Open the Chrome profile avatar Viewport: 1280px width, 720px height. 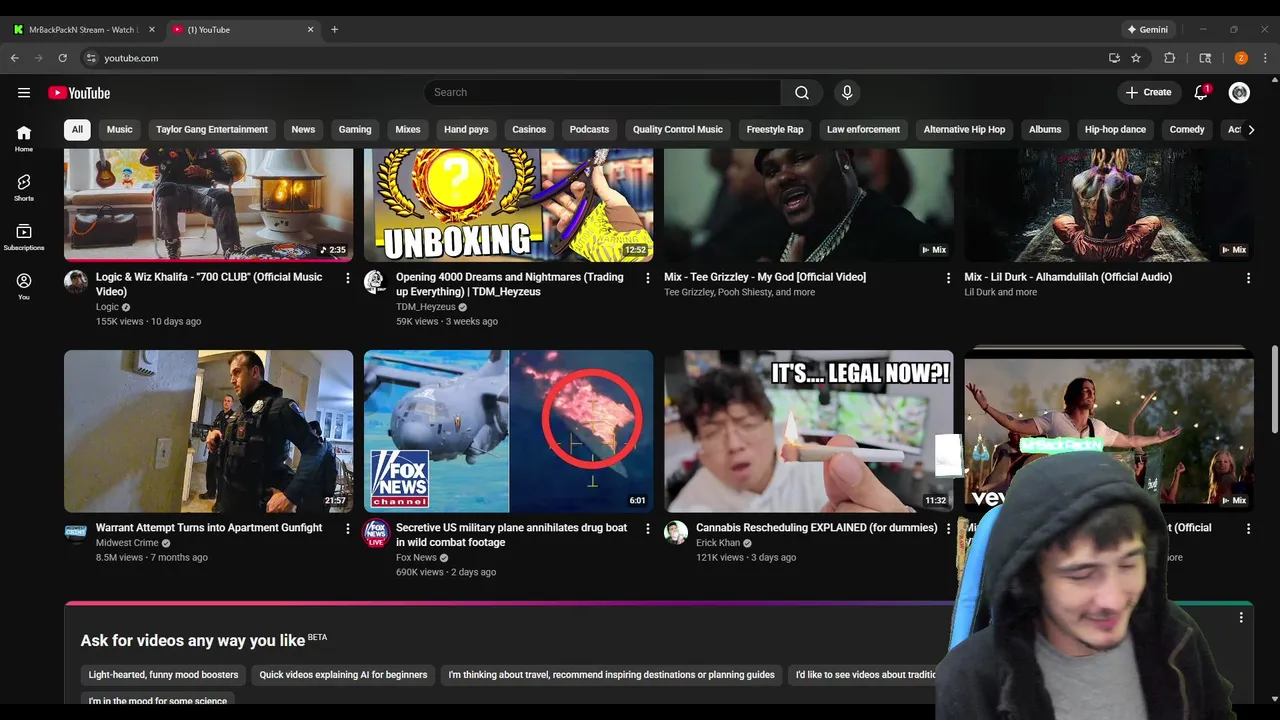tap(1241, 58)
